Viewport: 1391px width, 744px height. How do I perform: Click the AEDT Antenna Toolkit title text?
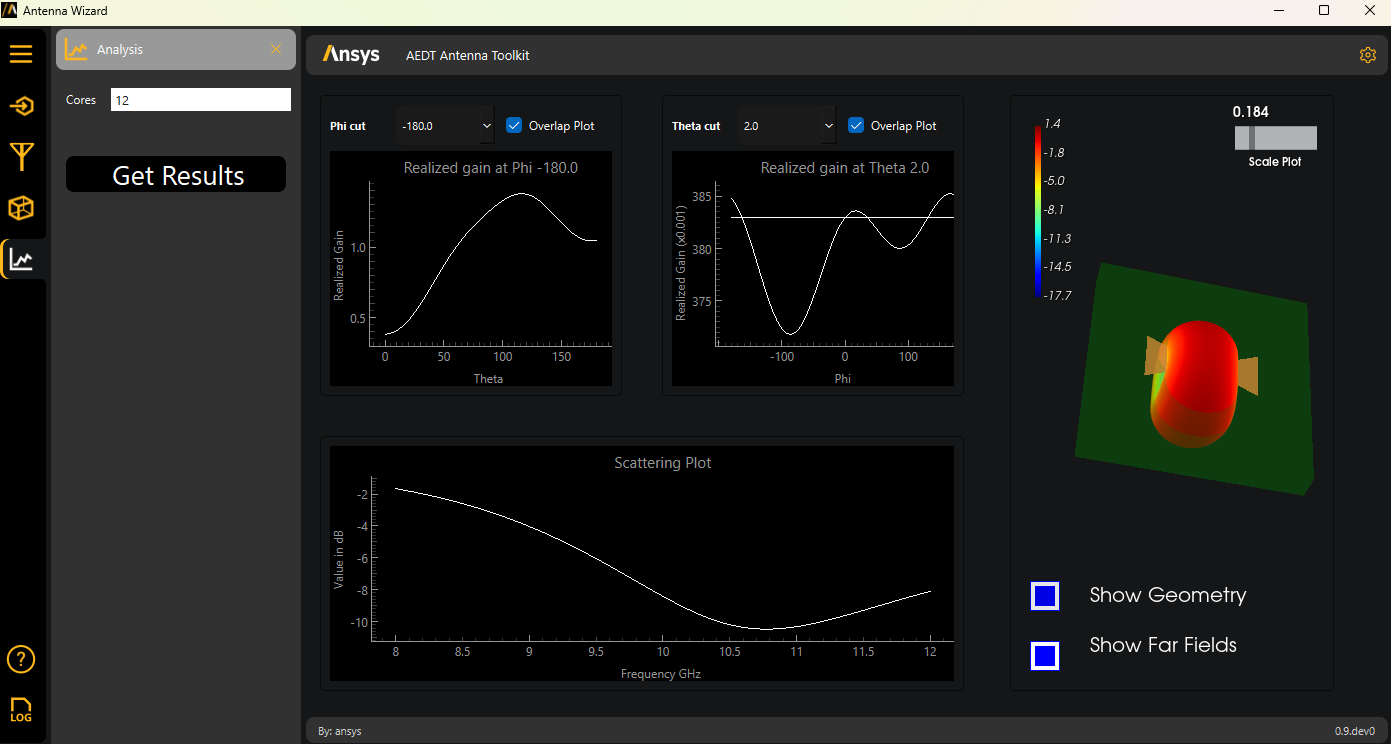[x=468, y=56]
